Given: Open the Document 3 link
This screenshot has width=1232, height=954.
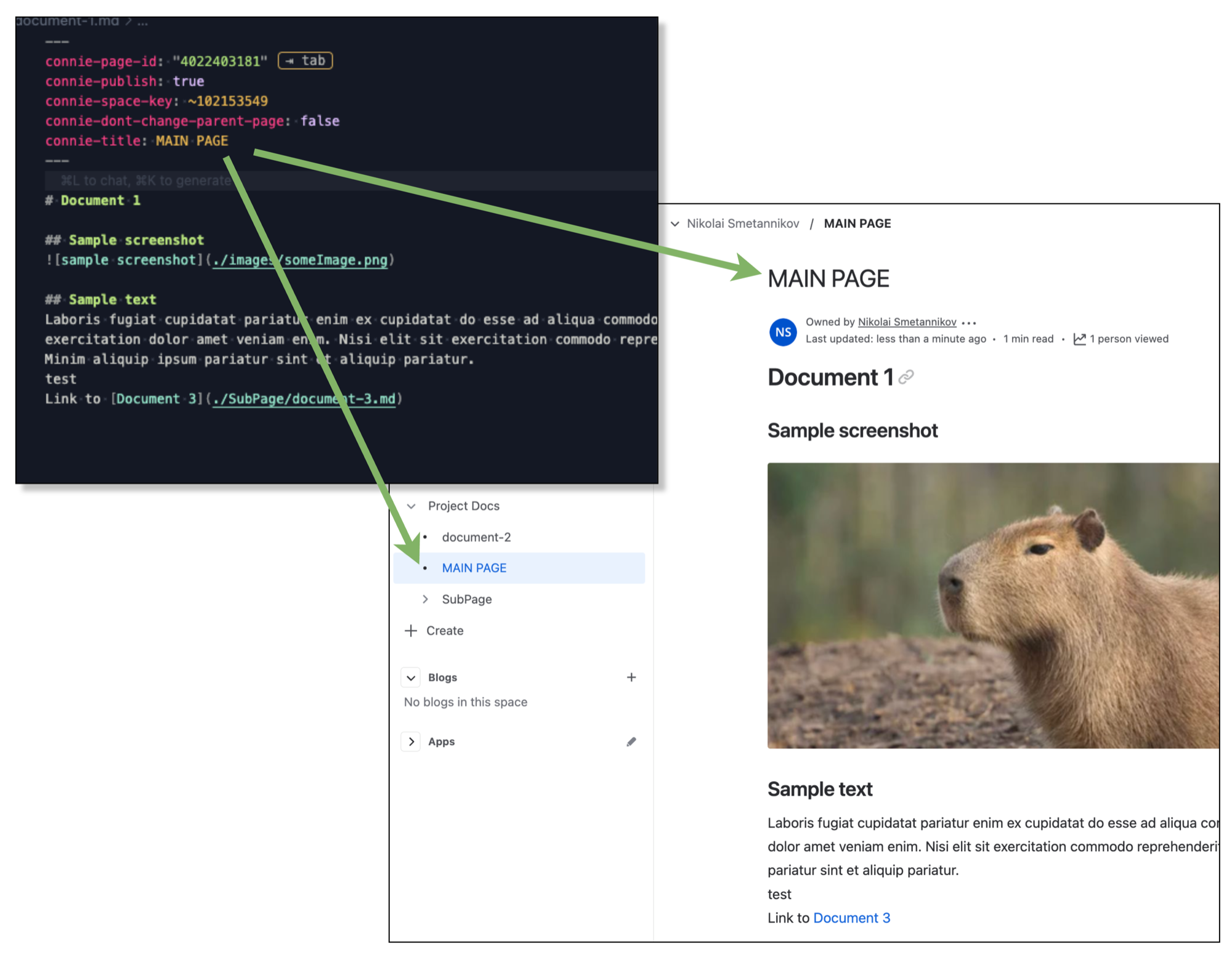Looking at the screenshot, I should point(851,918).
